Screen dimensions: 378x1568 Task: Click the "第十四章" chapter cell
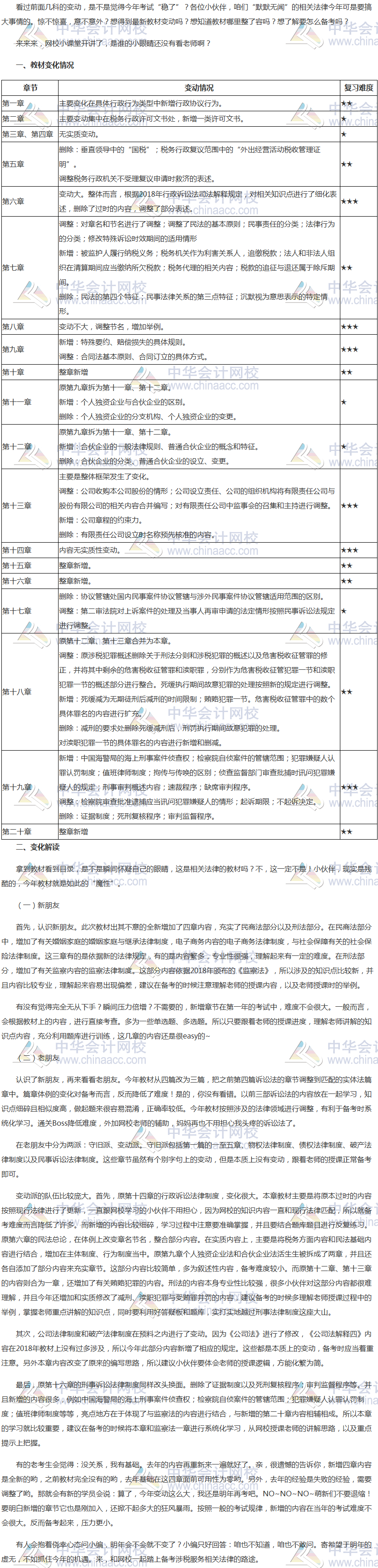tap(29, 550)
